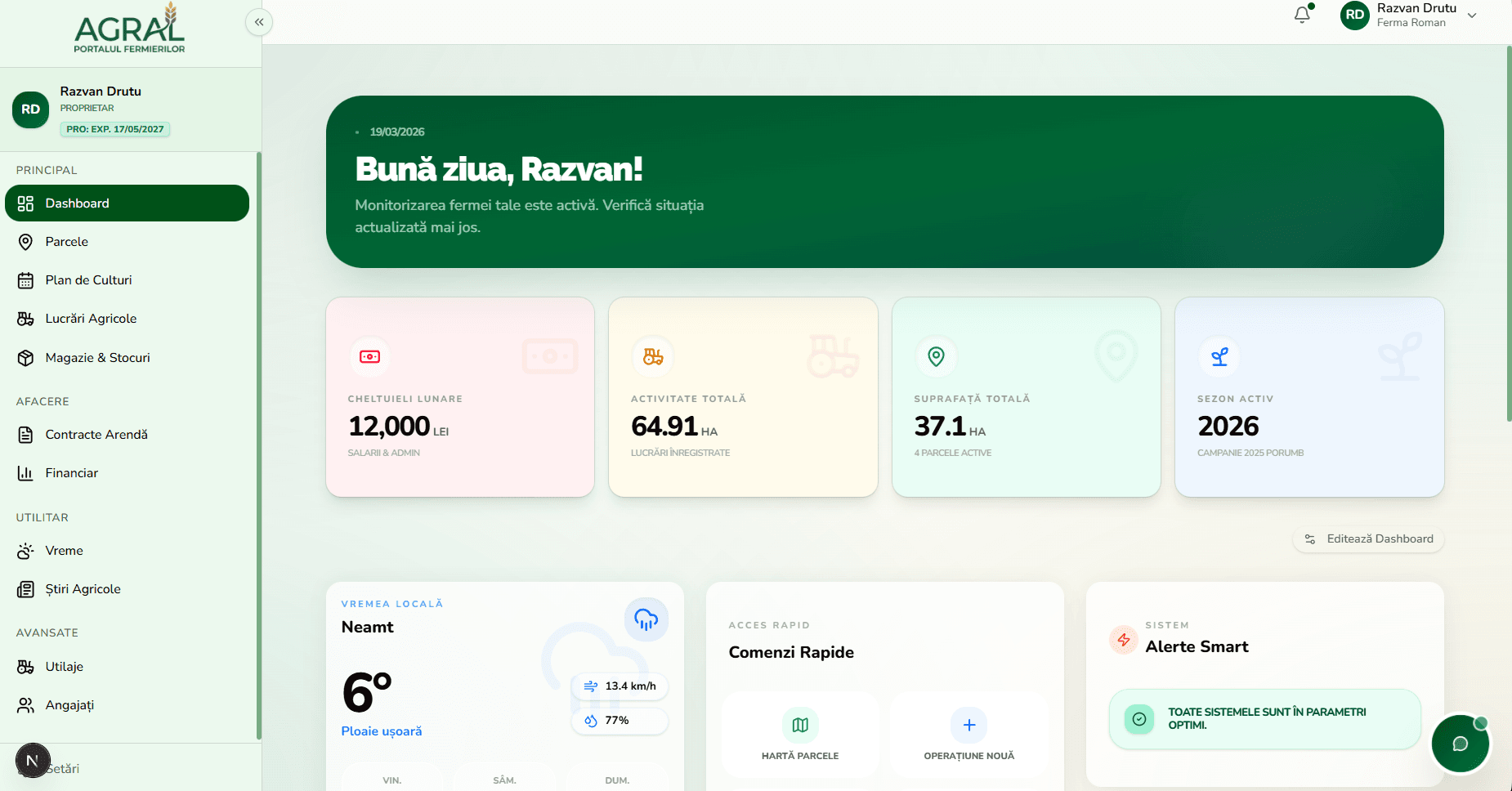Go to Plan de Culturi page
Image resolution: width=1512 pixels, height=791 pixels.
pos(88,280)
